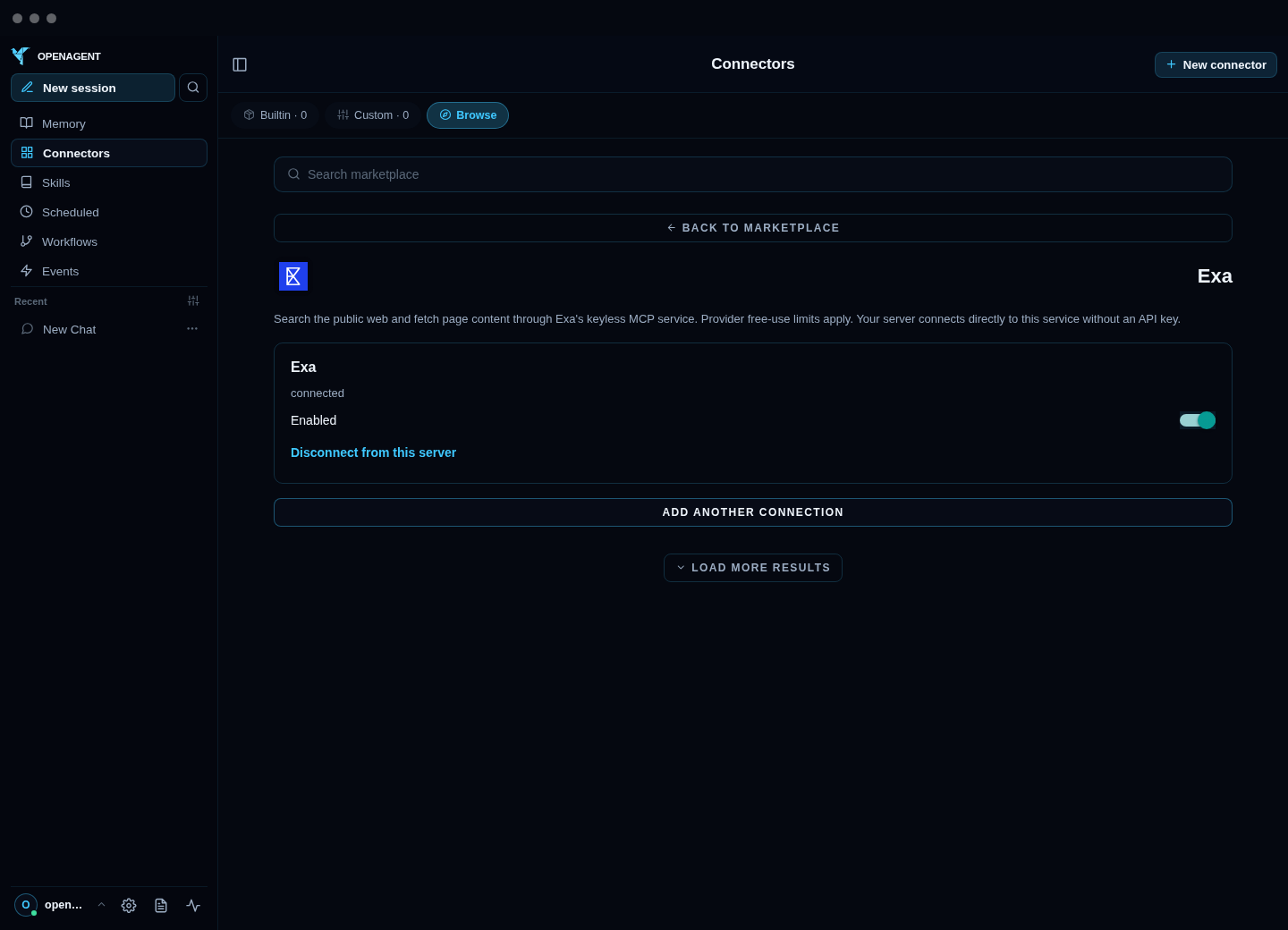This screenshot has width=1288, height=930.
Task: Start a New session
Action: point(93,88)
